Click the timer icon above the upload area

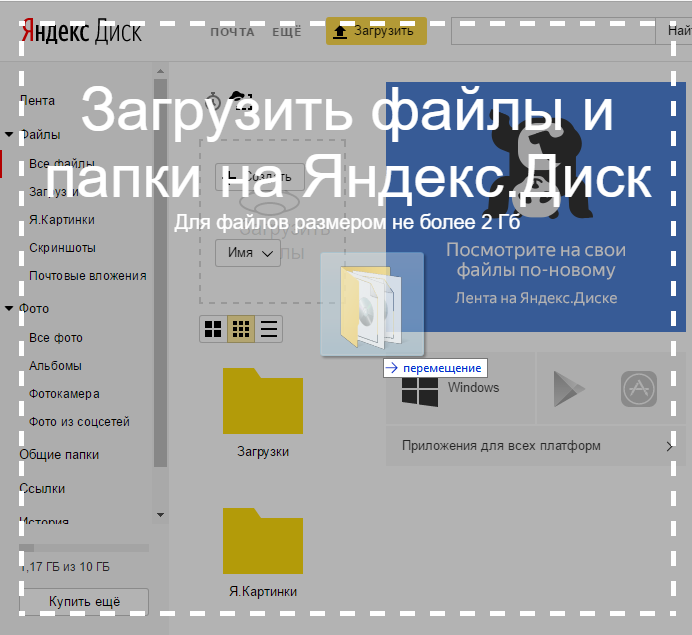[213, 101]
